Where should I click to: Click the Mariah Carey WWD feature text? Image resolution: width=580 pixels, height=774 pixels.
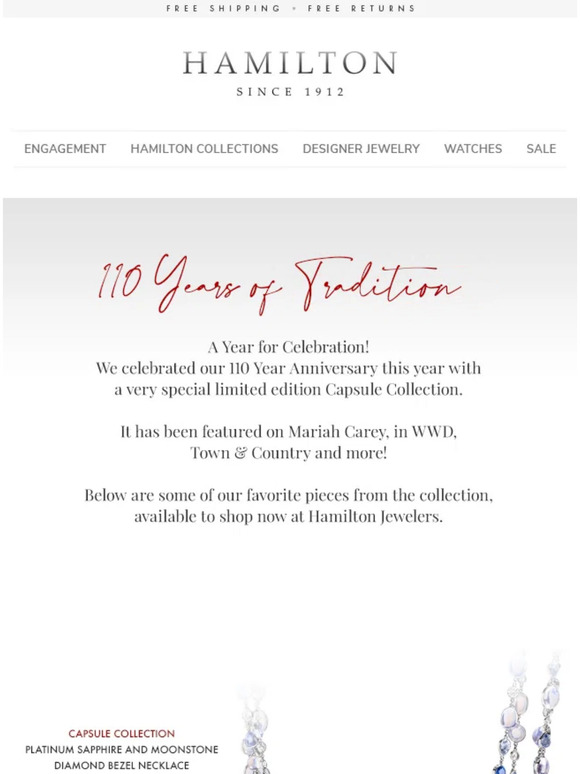289,431
